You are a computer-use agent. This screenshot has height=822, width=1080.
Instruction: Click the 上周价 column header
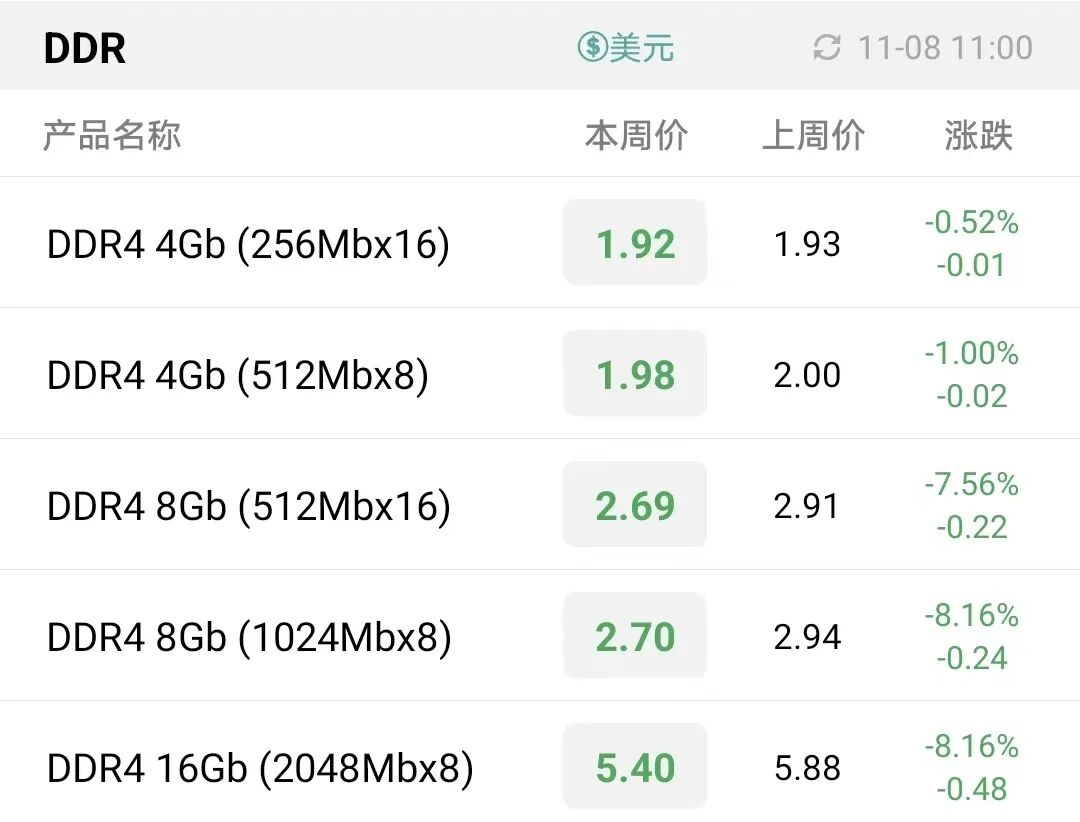coord(813,135)
